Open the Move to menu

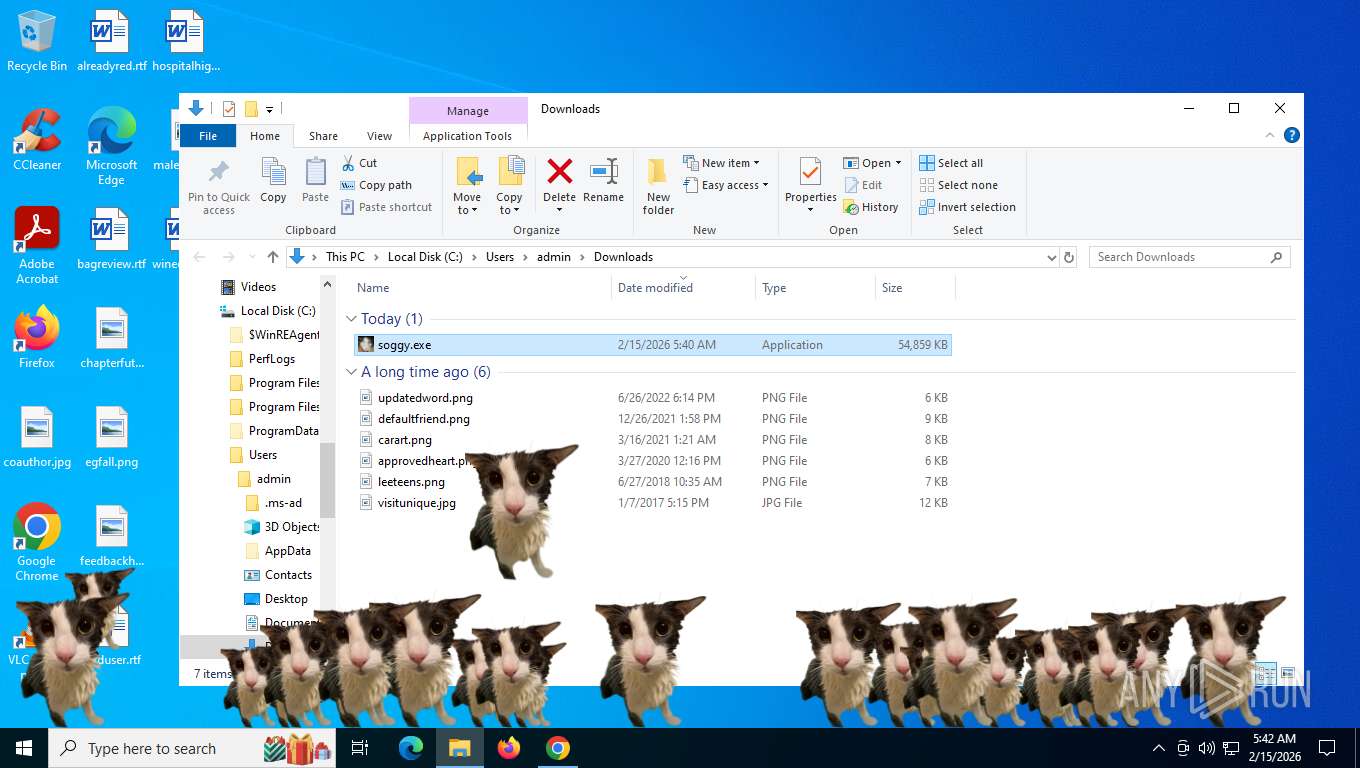click(467, 186)
